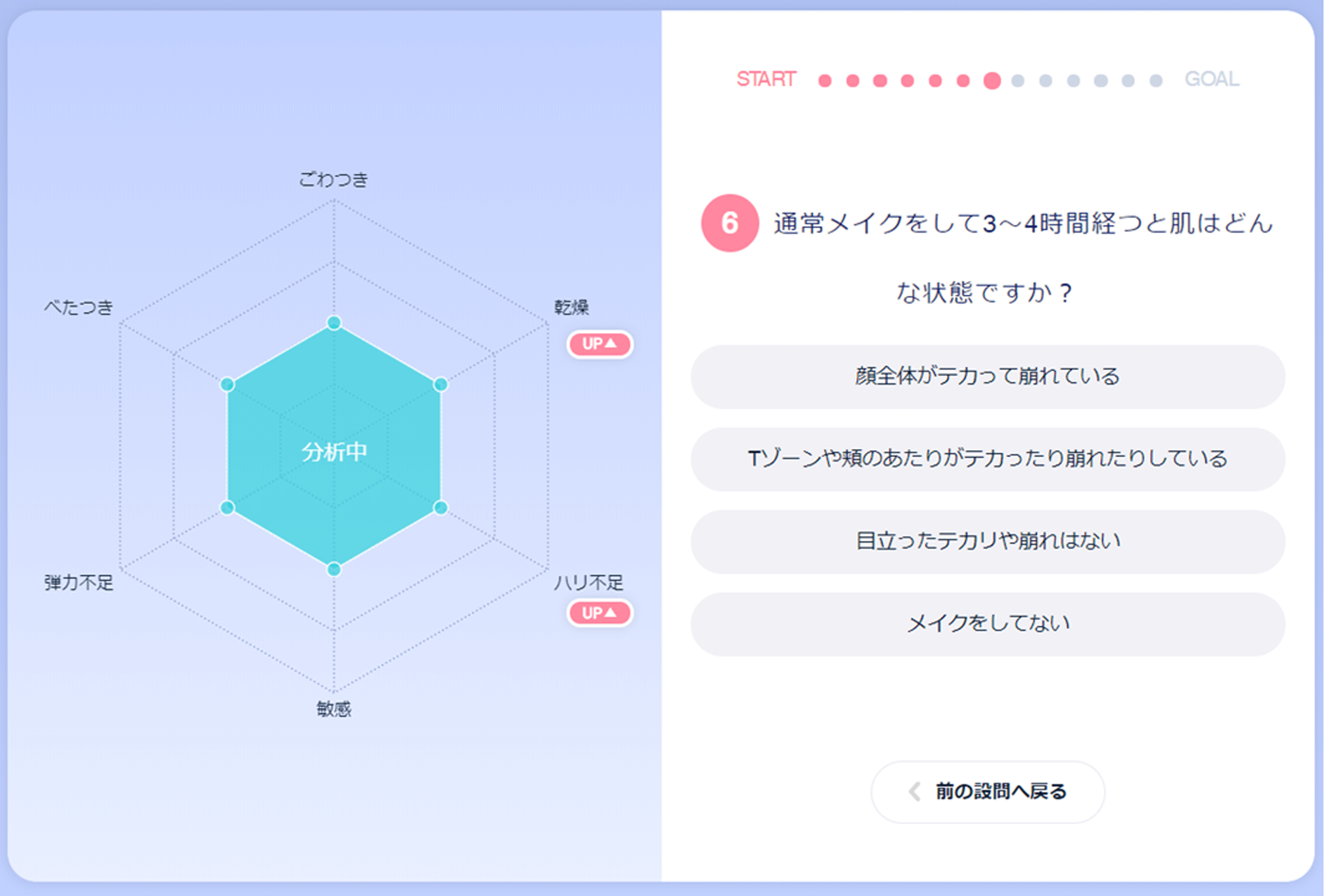This screenshot has height=896, width=1326.
Task: Click the first pink progress dot after START
Action: [825, 80]
